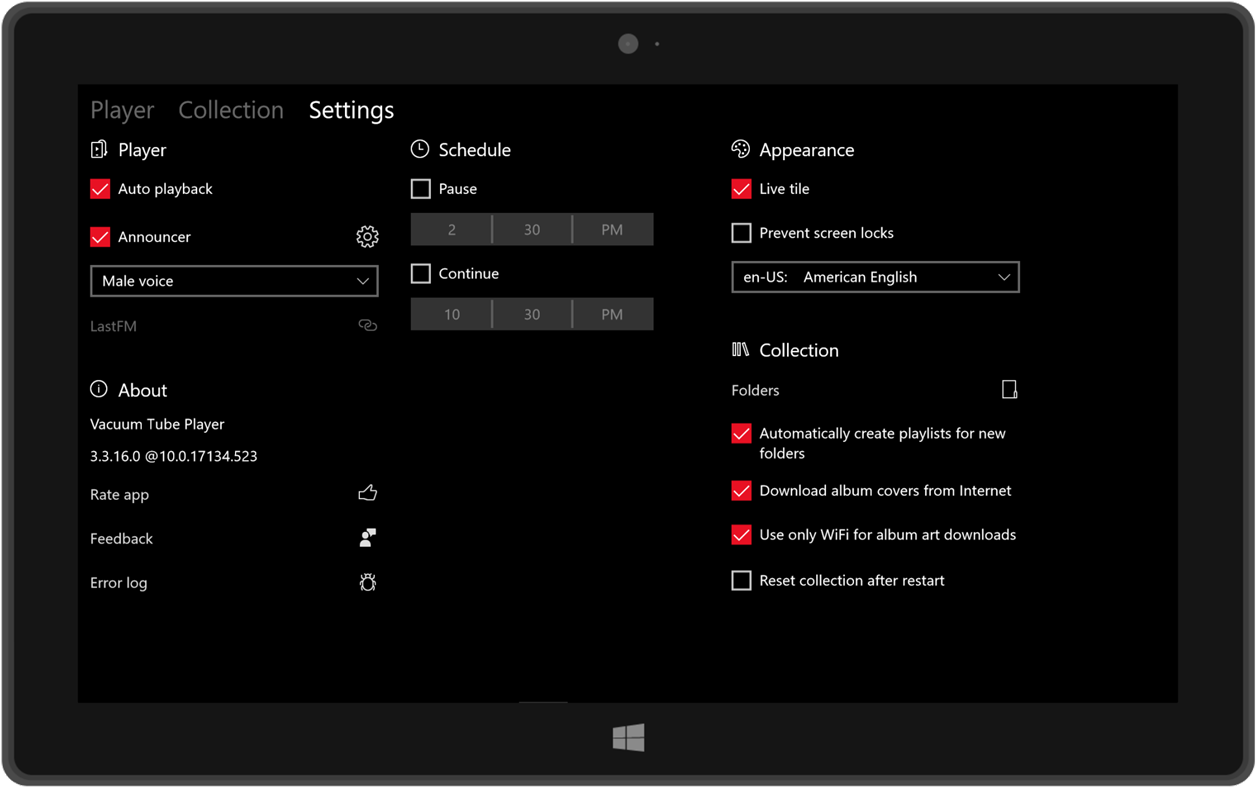The image size is (1256, 787).
Task: Enable the Pause schedule checkbox
Action: pyautogui.click(x=421, y=189)
